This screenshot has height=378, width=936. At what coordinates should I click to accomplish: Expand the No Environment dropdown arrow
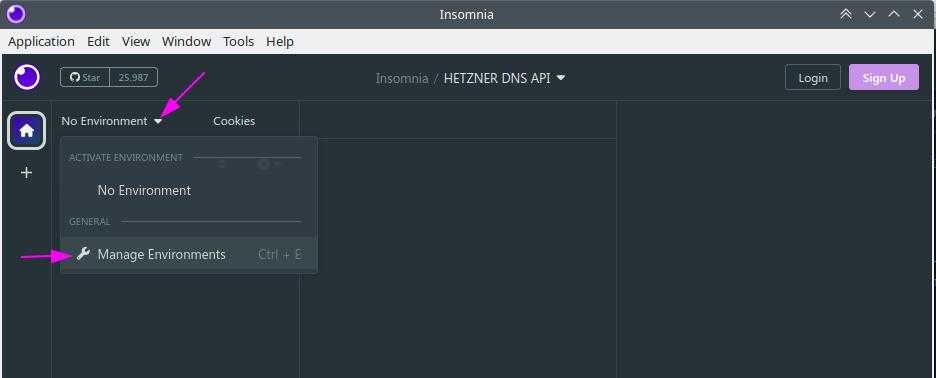(x=158, y=121)
